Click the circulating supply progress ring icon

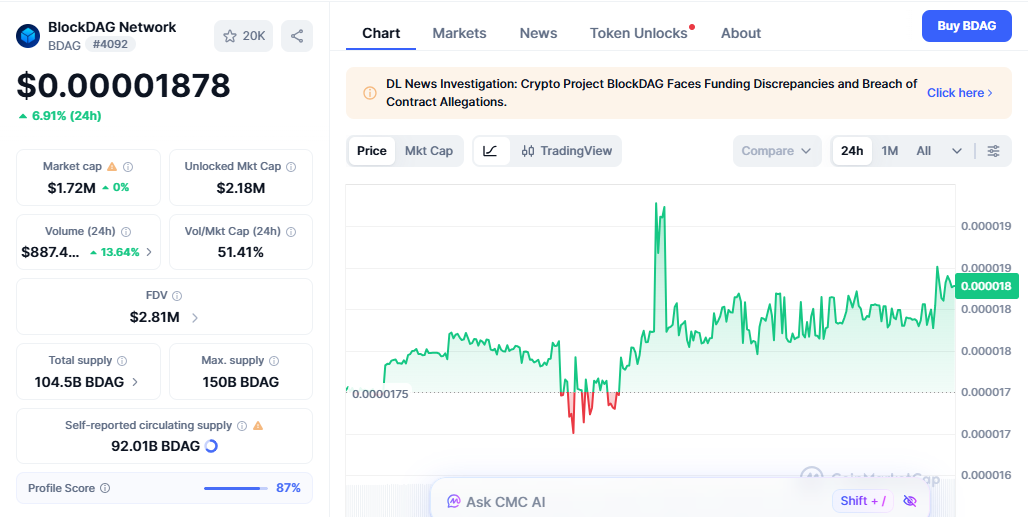pyautogui.click(x=211, y=446)
